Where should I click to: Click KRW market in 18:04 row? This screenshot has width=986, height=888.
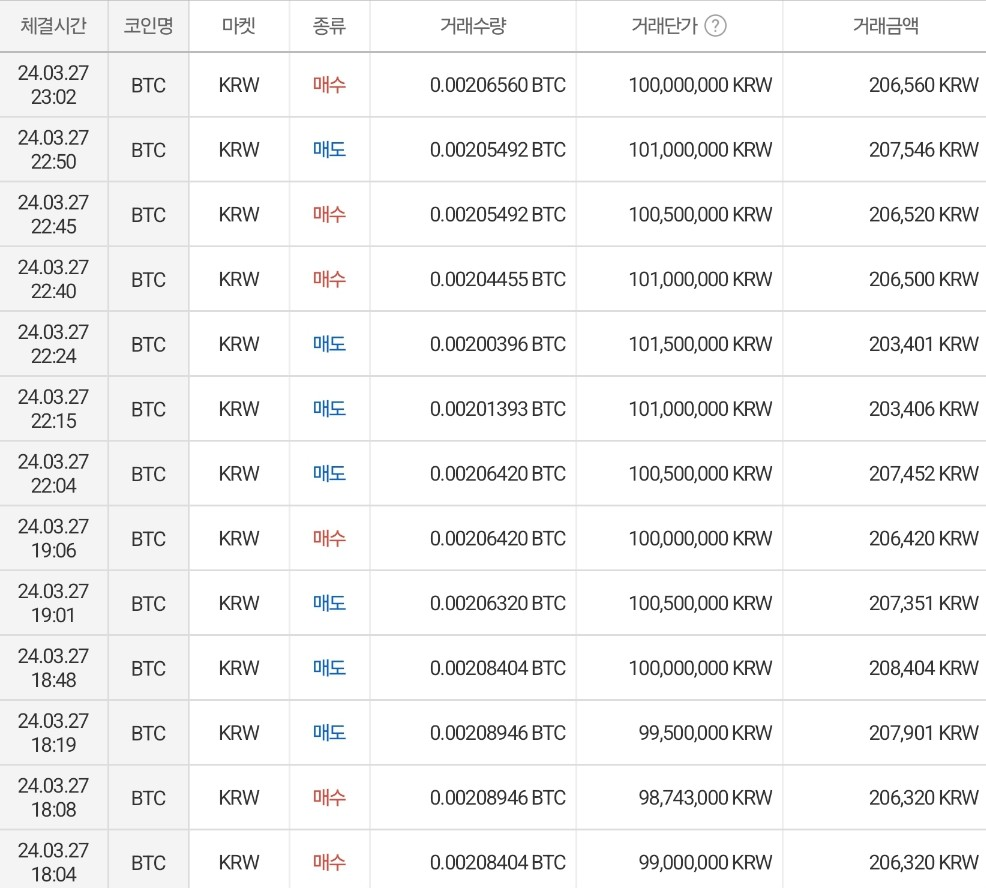pos(239,862)
